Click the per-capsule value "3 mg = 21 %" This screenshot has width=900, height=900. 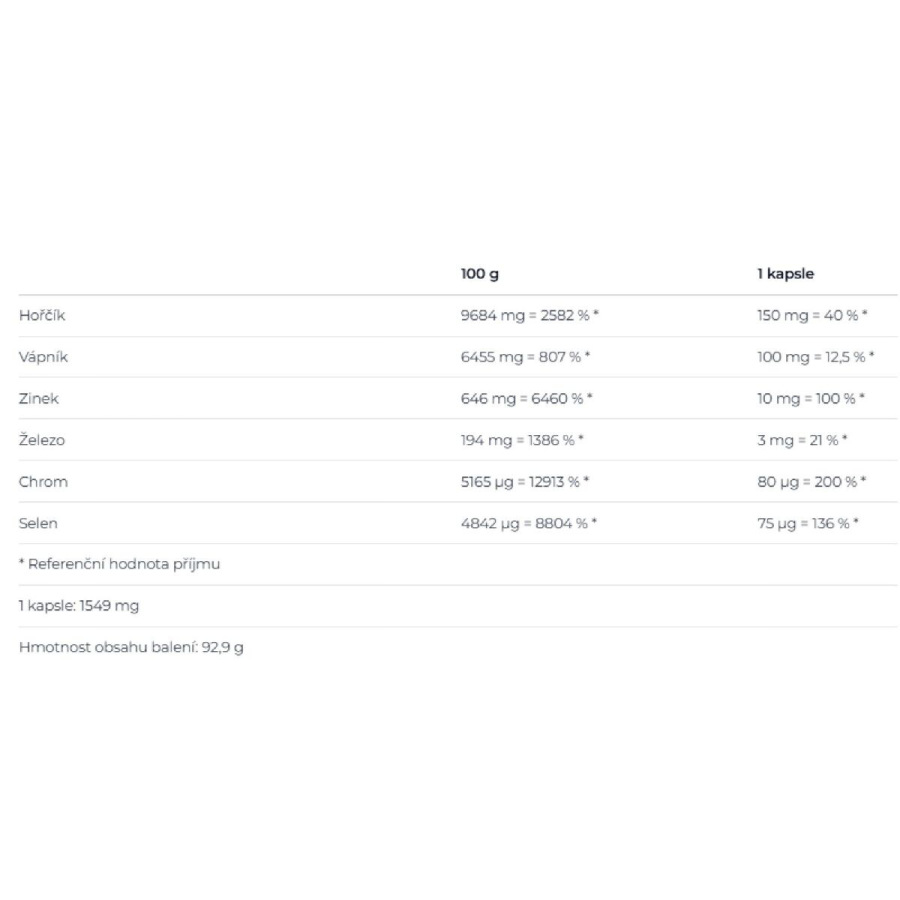coord(802,440)
